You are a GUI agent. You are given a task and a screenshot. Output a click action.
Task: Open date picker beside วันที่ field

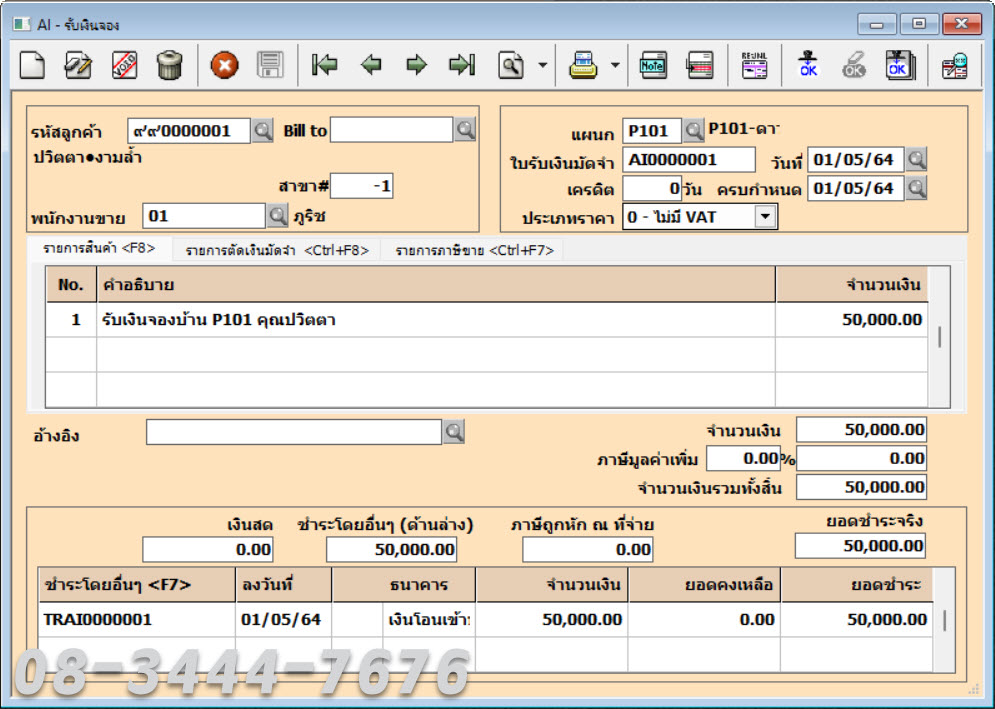[916, 159]
